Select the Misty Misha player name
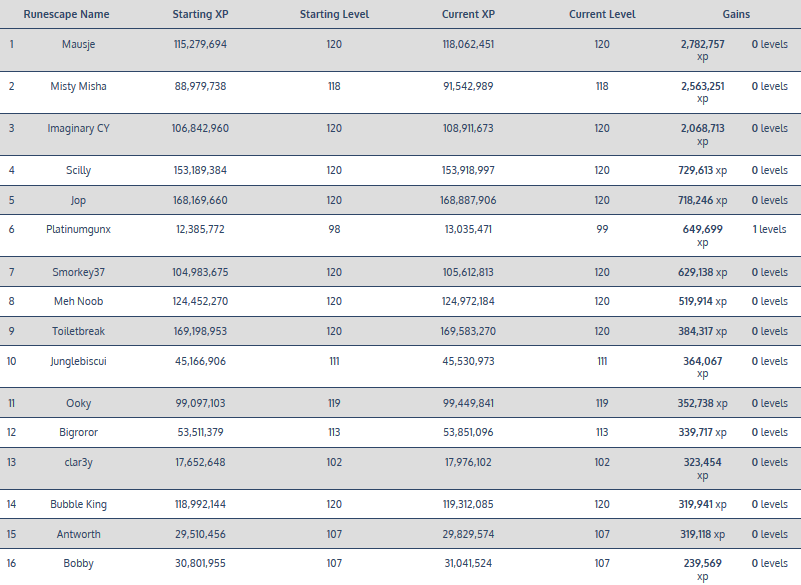The height and width of the screenshot is (585, 801). click(78, 87)
